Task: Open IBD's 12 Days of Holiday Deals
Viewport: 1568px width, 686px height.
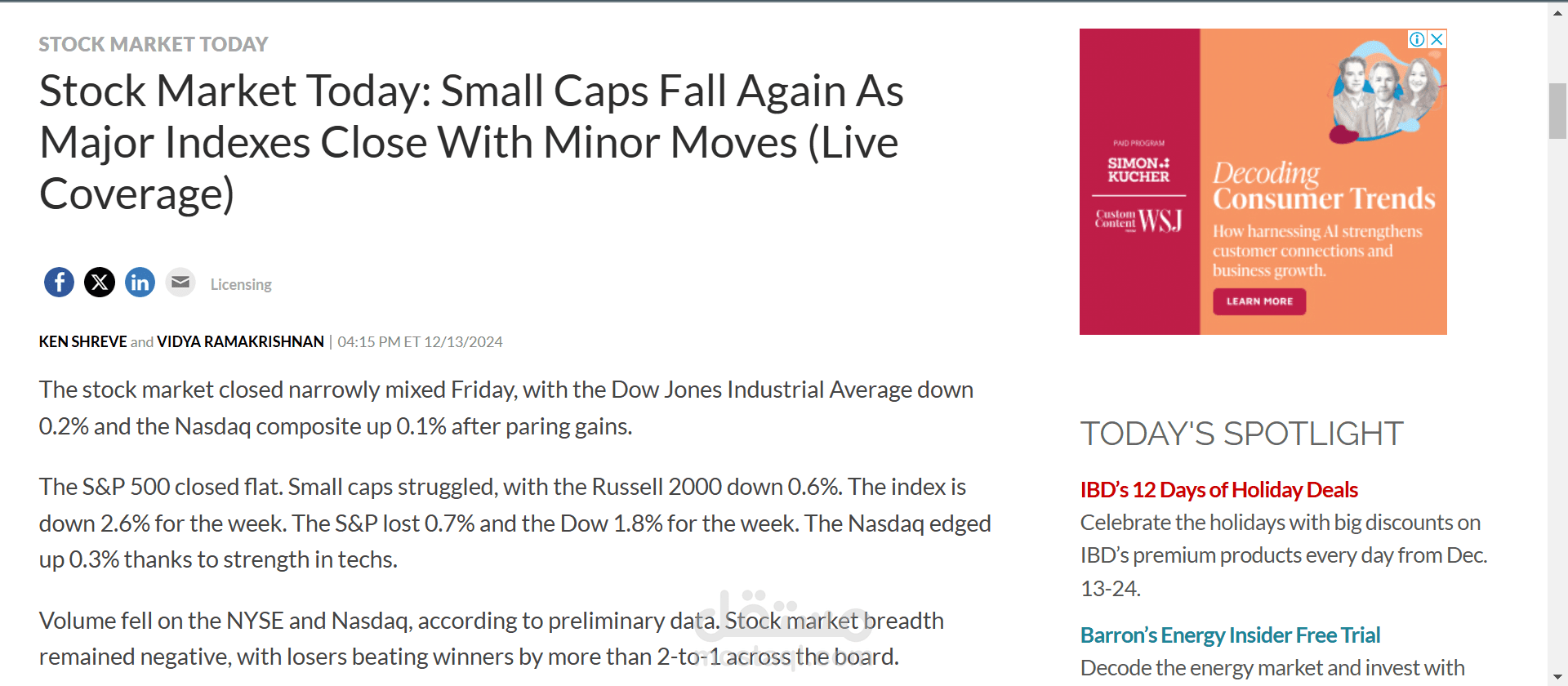Action: [x=1218, y=490]
